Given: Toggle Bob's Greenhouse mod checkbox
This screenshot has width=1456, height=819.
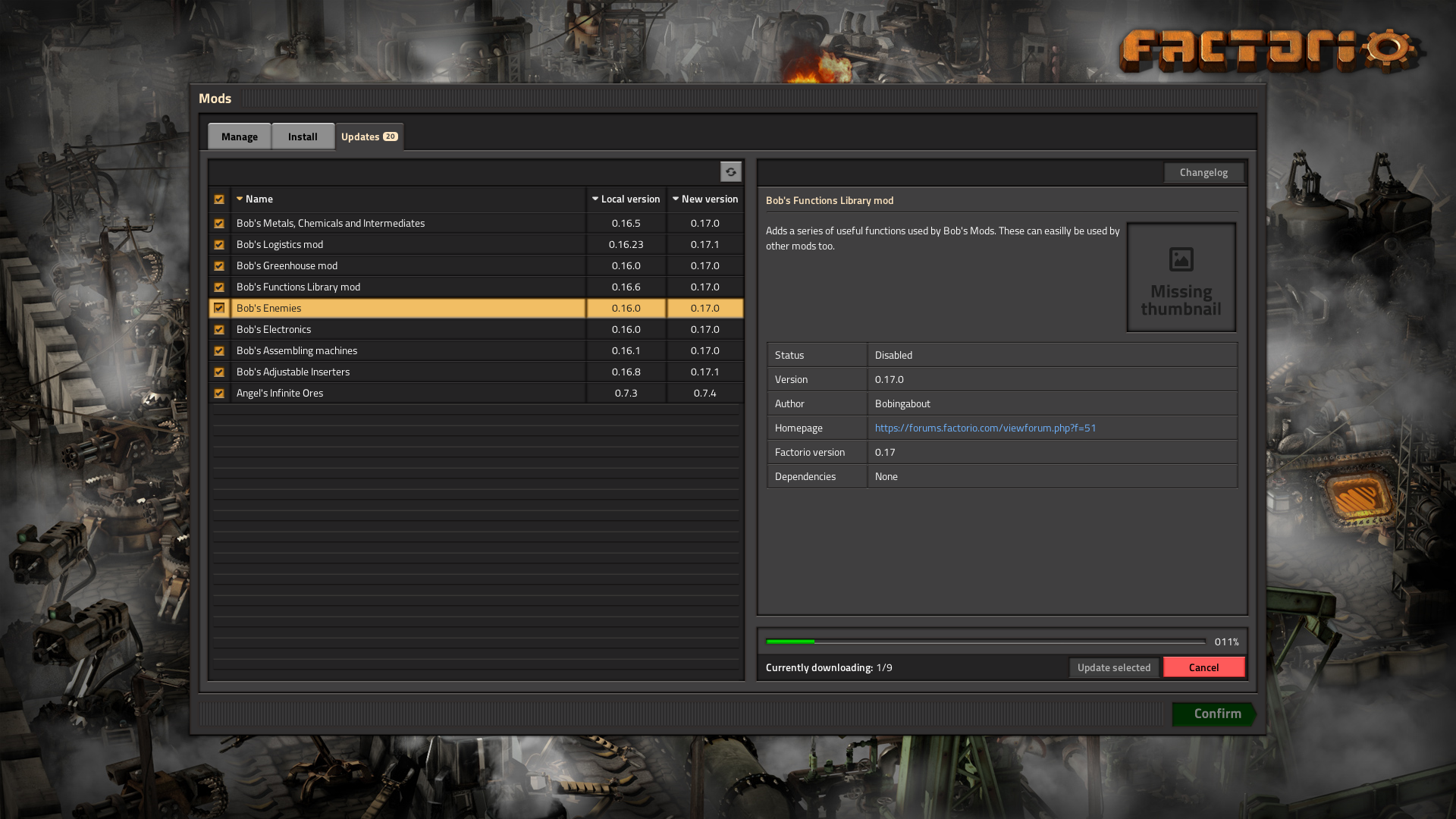Looking at the screenshot, I should click(219, 266).
